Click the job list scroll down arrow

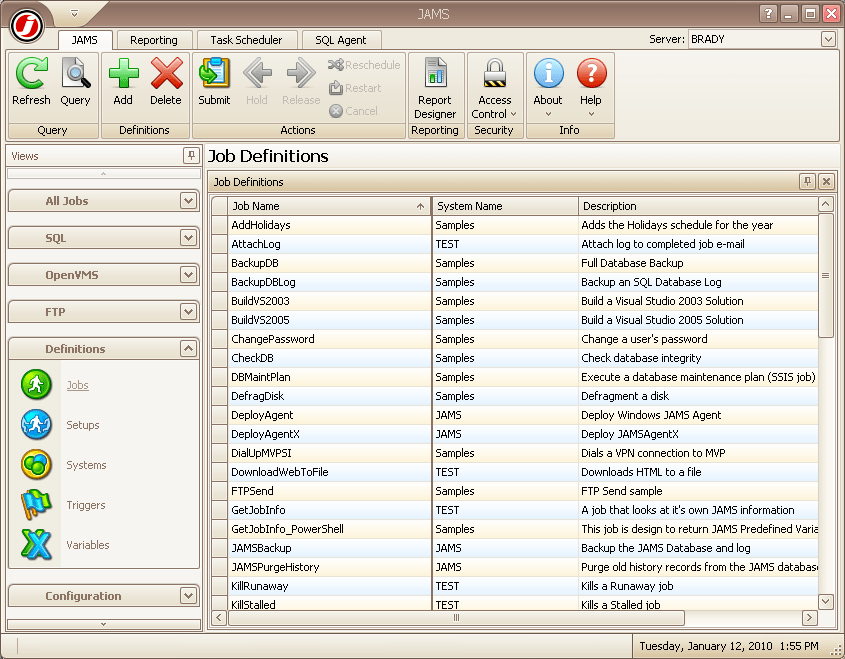tap(826, 601)
